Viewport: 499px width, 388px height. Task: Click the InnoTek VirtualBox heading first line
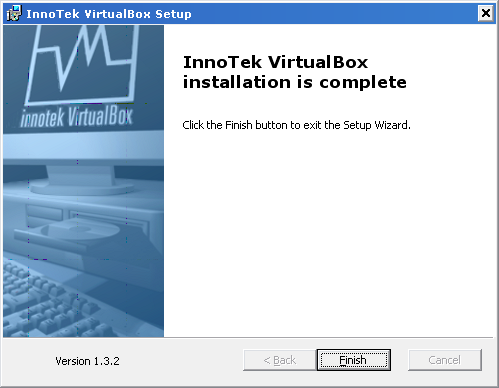coord(275,62)
